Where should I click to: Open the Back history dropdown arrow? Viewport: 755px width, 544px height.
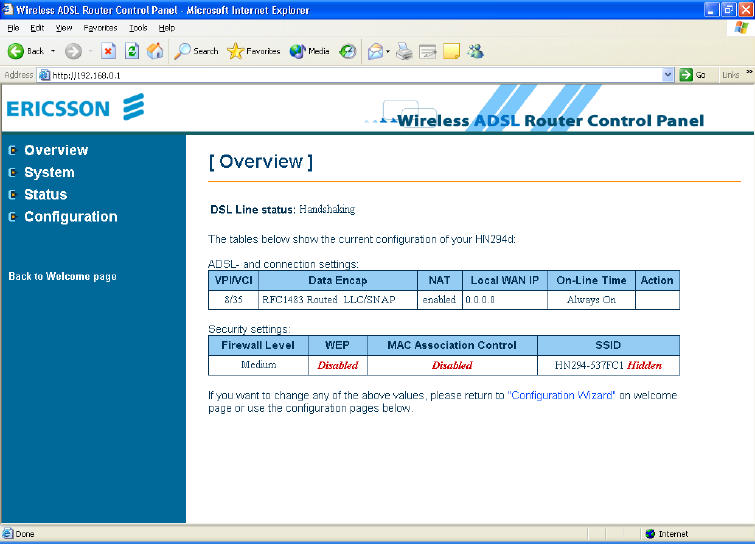tap(53, 51)
